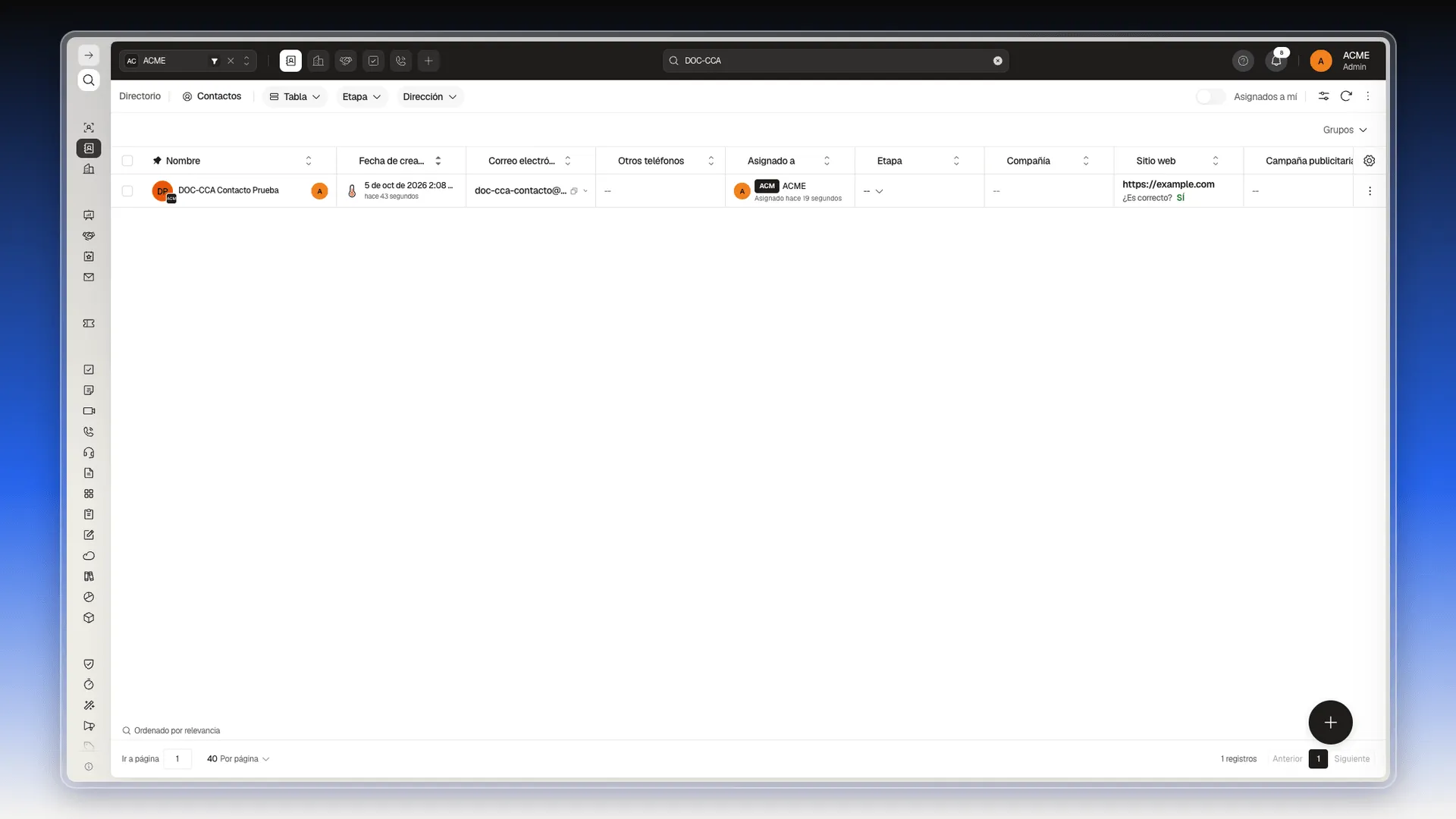1456x819 pixels.
Task: Open the https://example.com website link
Action: [1168, 184]
